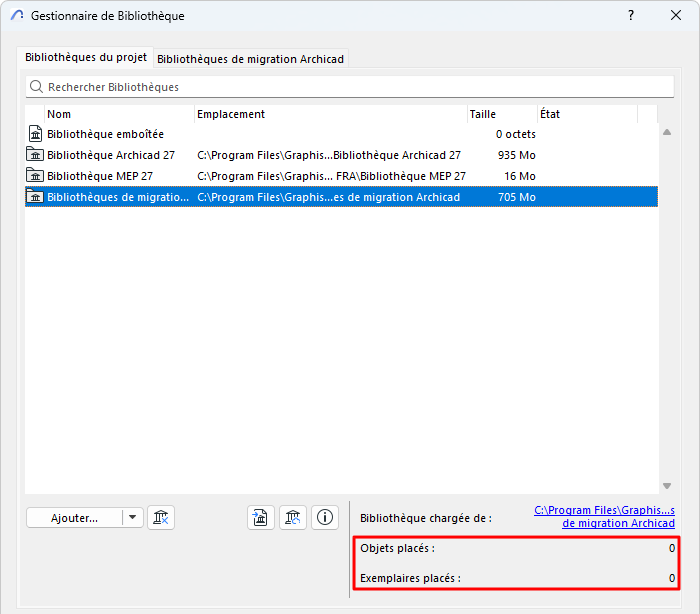
Task: Click the Objets placés label
Action: 397,548
